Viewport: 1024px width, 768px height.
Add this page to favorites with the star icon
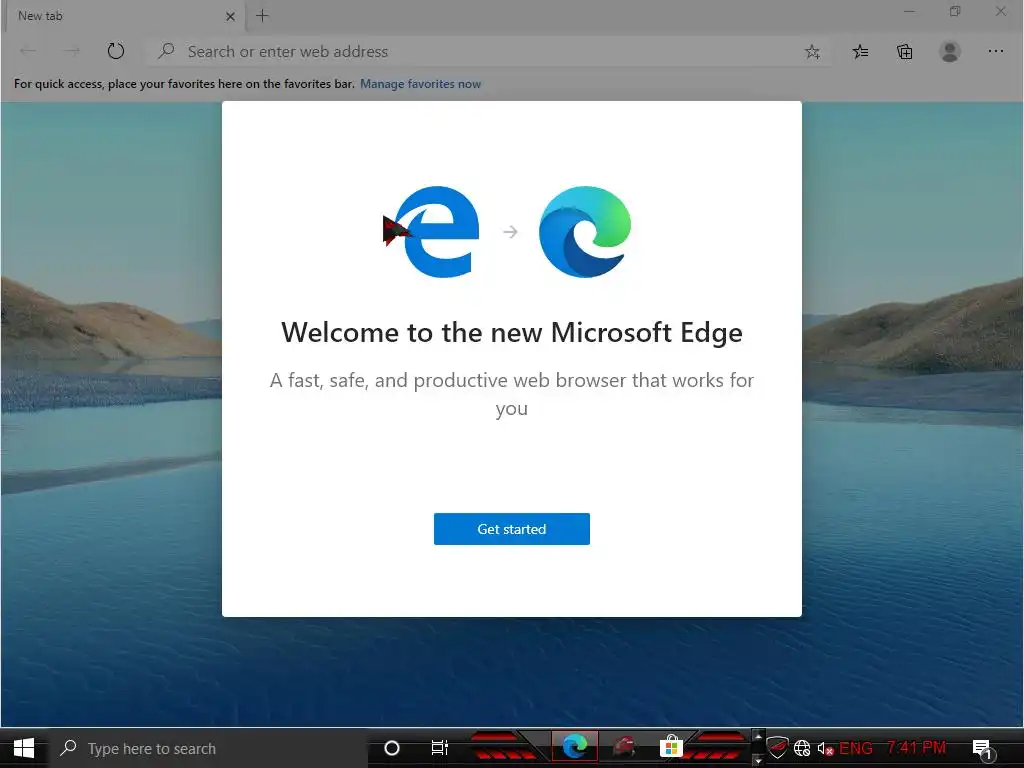click(x=812, y=52)
